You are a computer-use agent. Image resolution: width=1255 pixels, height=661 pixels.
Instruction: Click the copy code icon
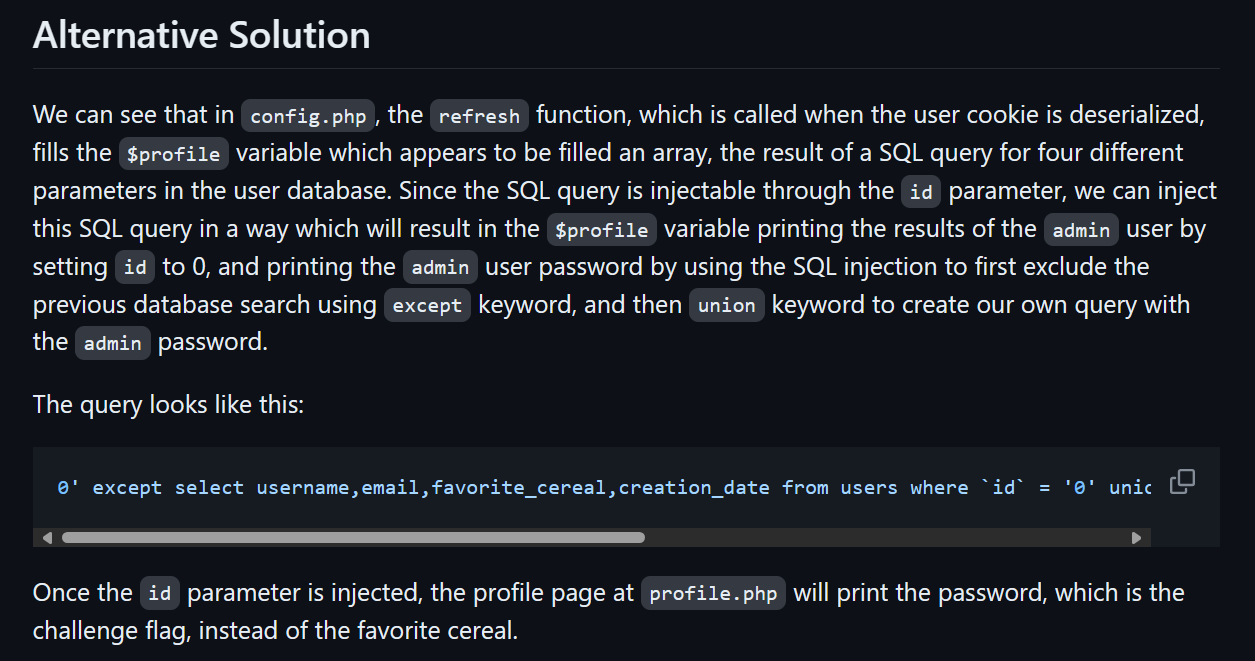tap(1182, 481)
